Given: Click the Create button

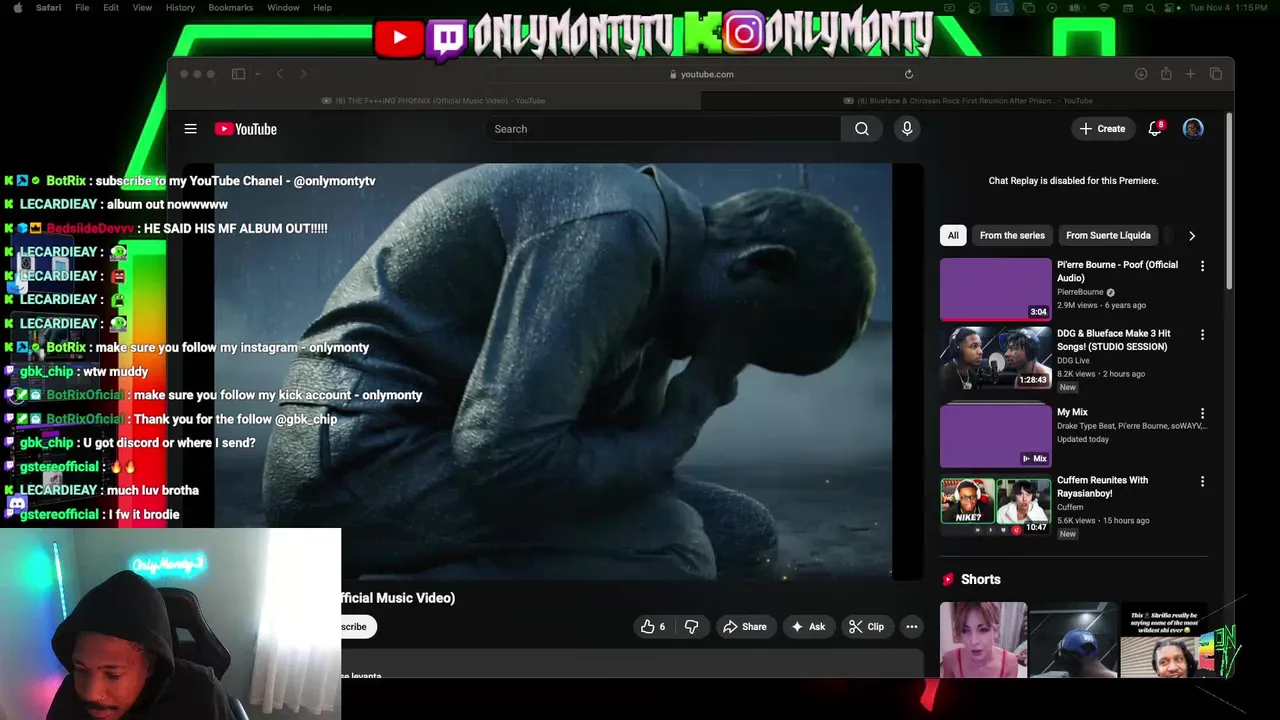Looking at the screenshot, I should tap(1102, 128).
